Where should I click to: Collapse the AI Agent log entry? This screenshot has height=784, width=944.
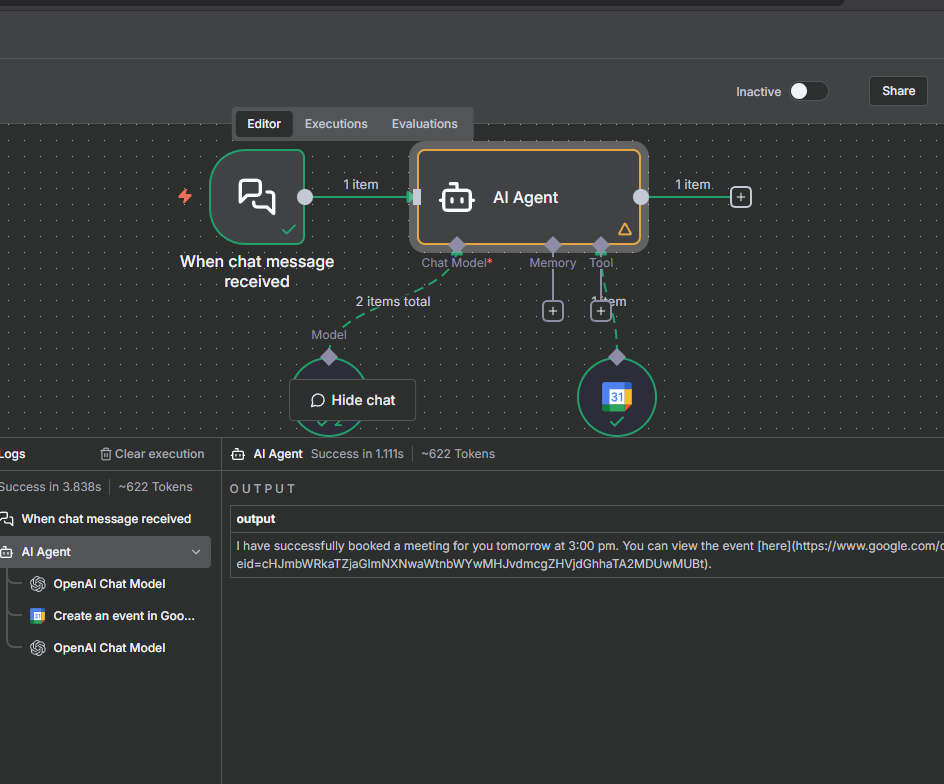click(196, 552)
